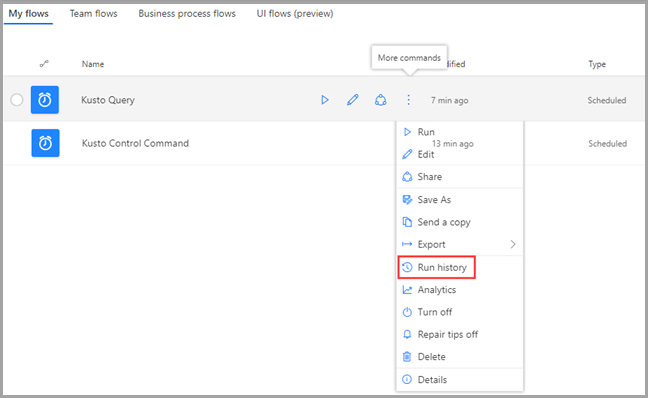The height and width of the screenshot is (398, 648).
Task: Sort by the Name column header
Action: coord(93,64)
